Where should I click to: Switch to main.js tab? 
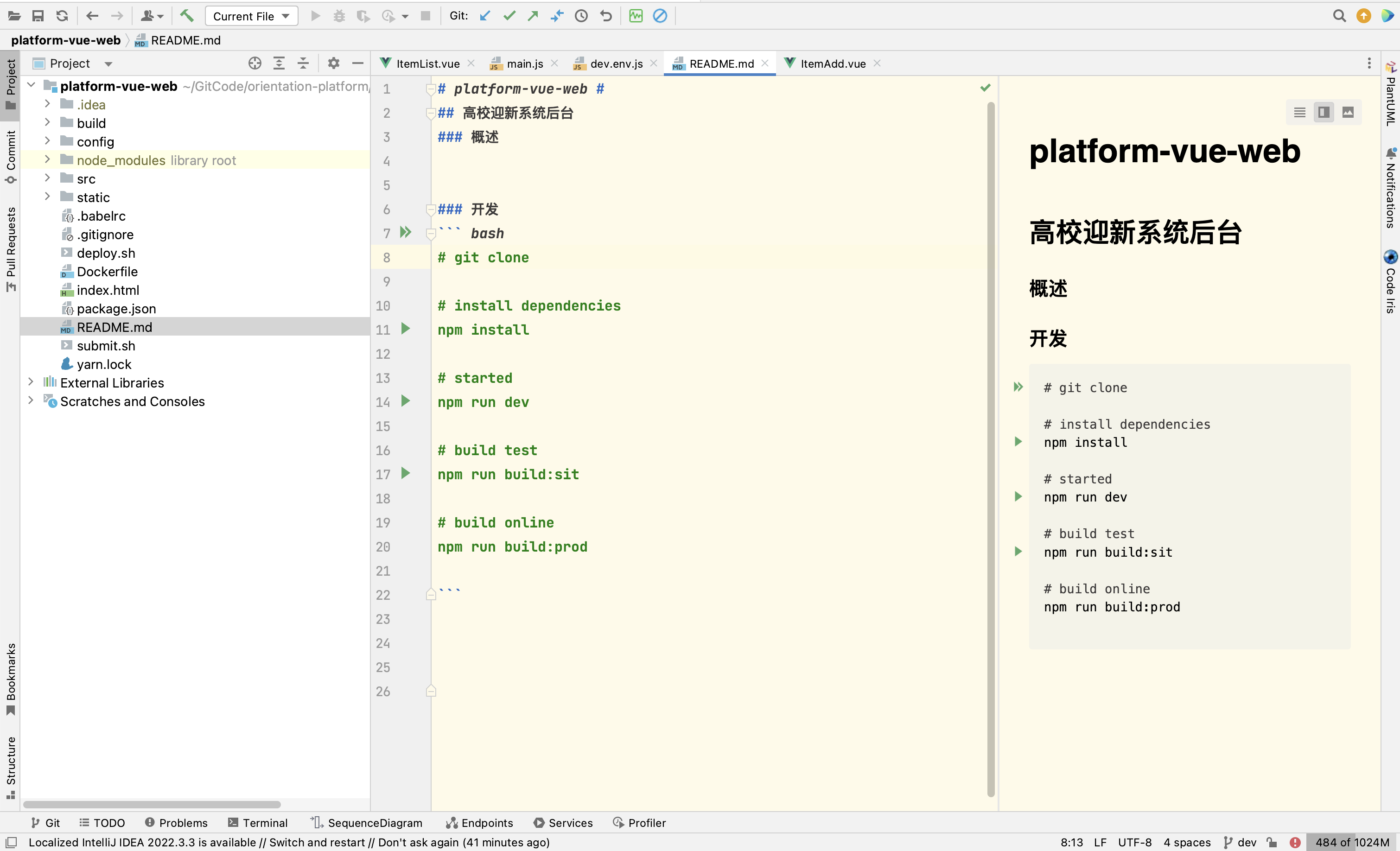click(524, 64)
